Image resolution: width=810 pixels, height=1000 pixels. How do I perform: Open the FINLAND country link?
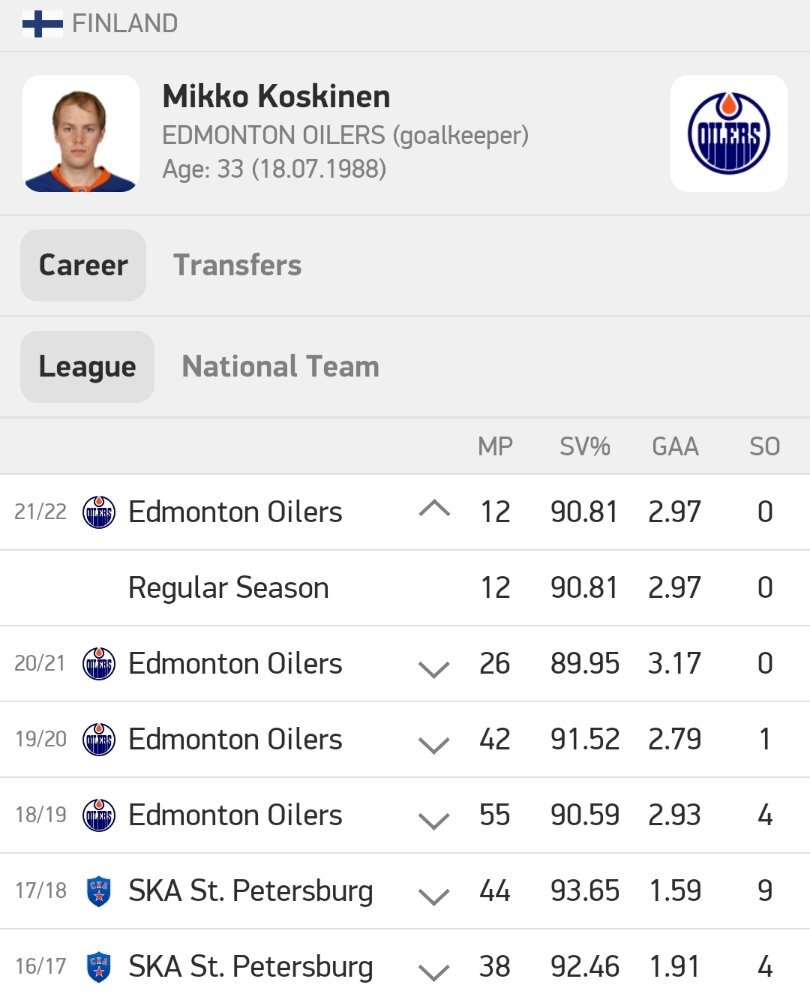(125, 24)
